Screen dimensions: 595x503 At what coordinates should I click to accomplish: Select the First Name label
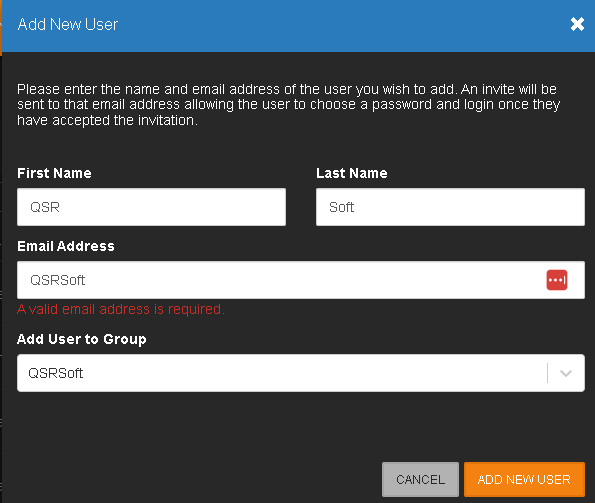[54, 173]
